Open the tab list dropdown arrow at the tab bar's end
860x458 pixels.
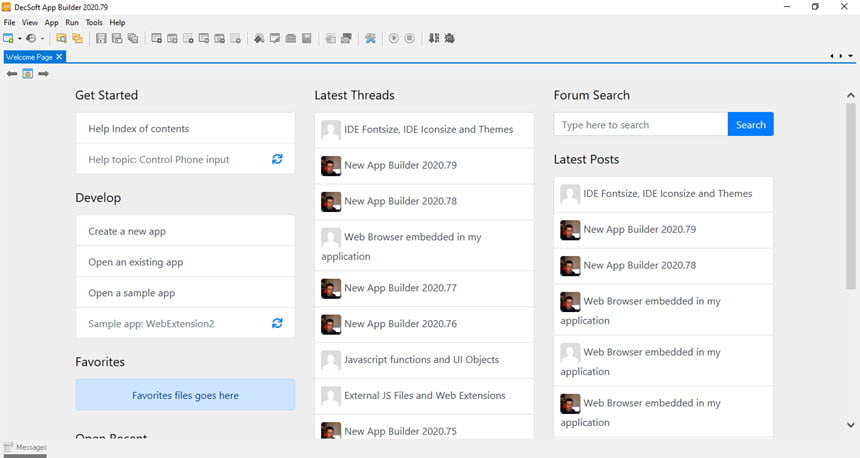coord(851,56)
